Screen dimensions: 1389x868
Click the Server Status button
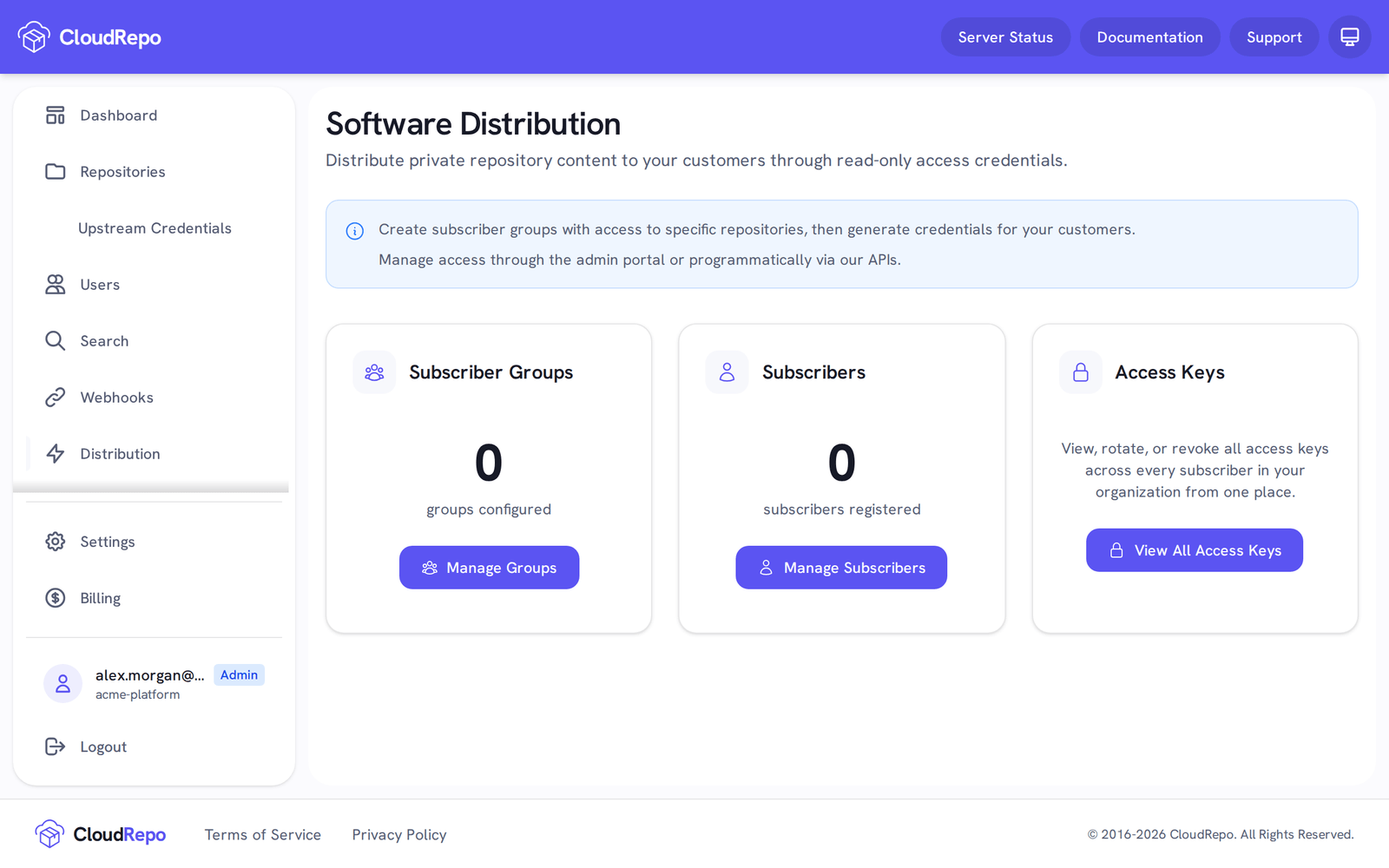click(x=1005, y=37)
